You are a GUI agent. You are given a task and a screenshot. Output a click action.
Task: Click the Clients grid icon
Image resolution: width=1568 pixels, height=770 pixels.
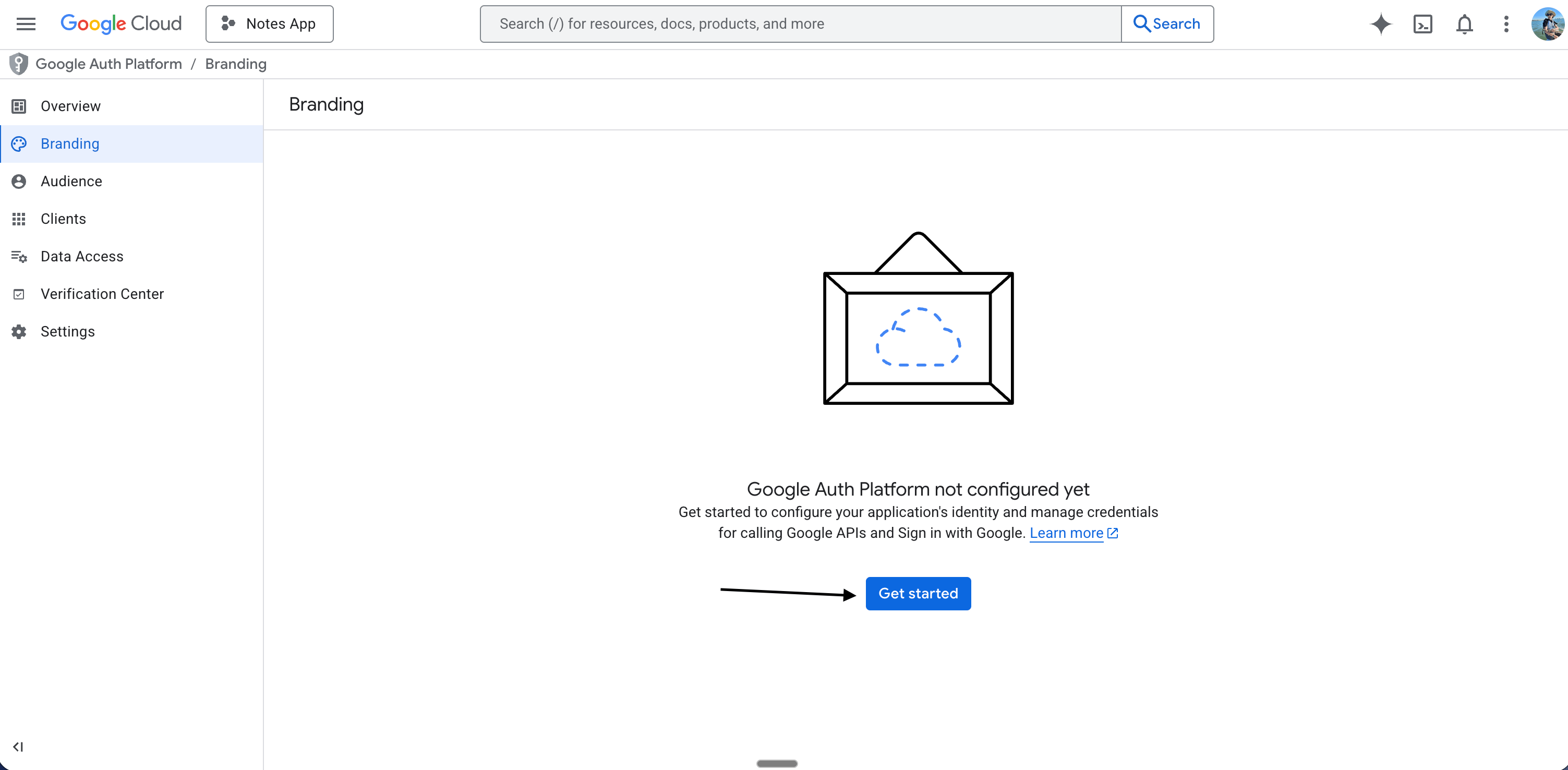click(x=19, y=219)
